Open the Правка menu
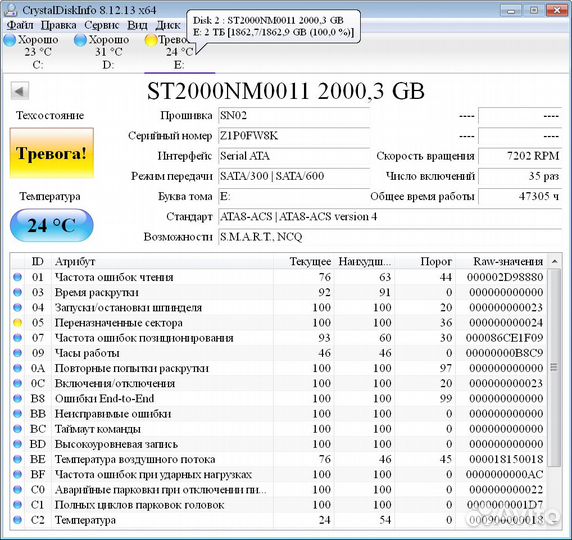The image size is (572, 540). [58, 25]
